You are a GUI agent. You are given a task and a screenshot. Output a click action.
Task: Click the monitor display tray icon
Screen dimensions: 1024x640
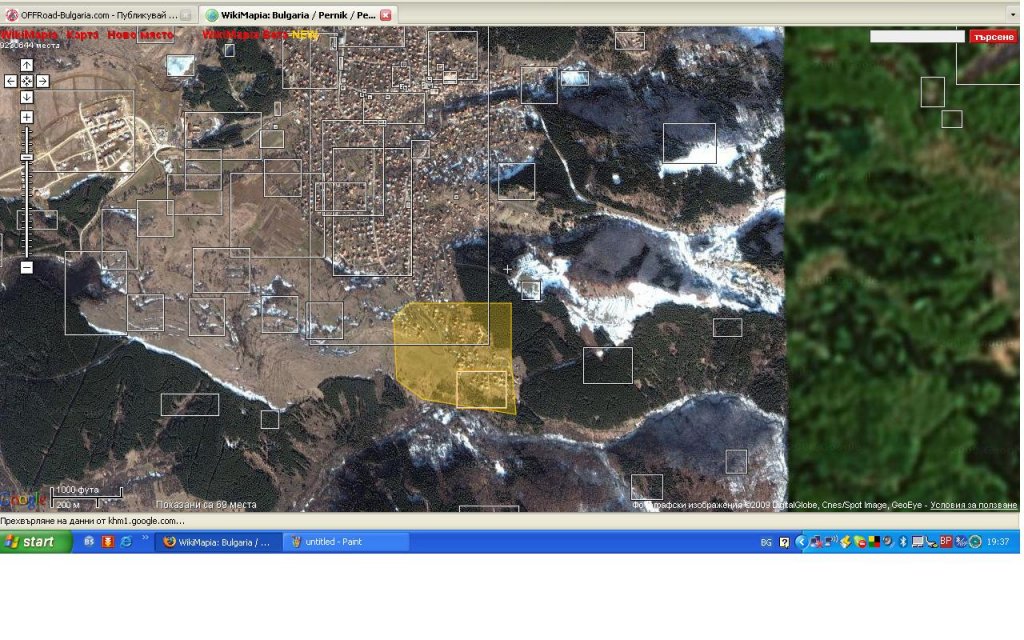tap(918, 542)
